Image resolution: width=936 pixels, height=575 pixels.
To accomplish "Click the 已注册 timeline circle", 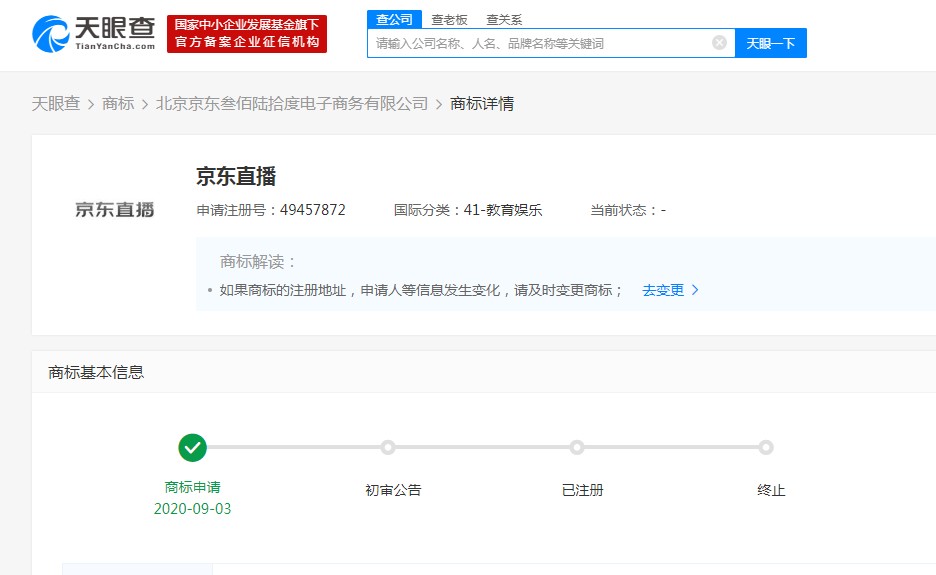I will click(x=577, y=447).
